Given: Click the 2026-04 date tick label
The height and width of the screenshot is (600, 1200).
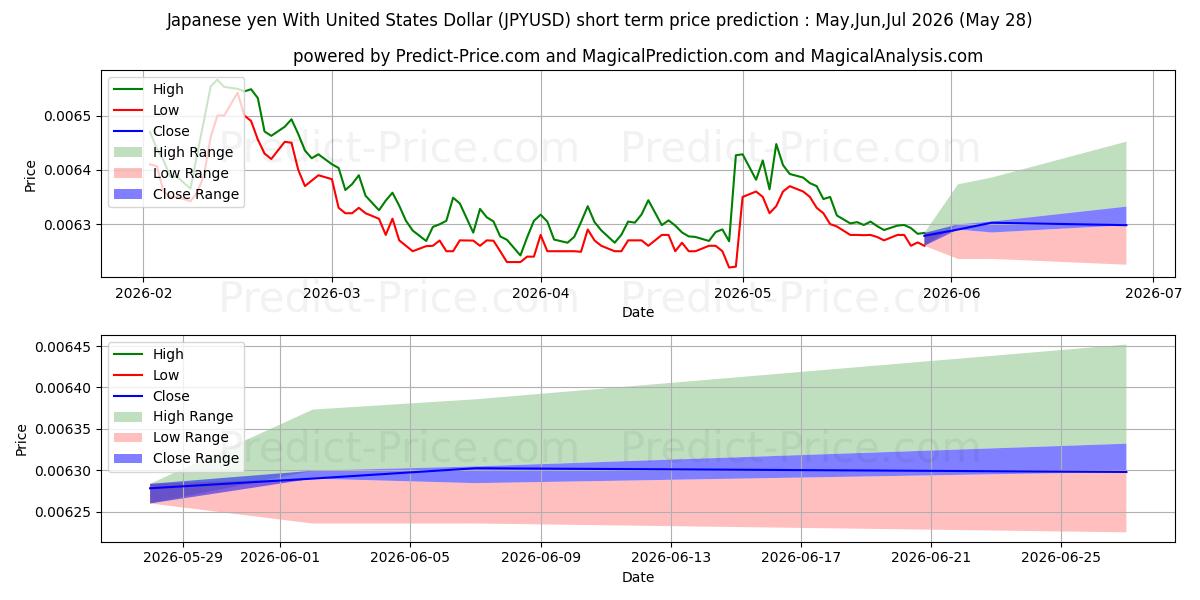Looking at the screenshot, I should click(x=541, y=294).
